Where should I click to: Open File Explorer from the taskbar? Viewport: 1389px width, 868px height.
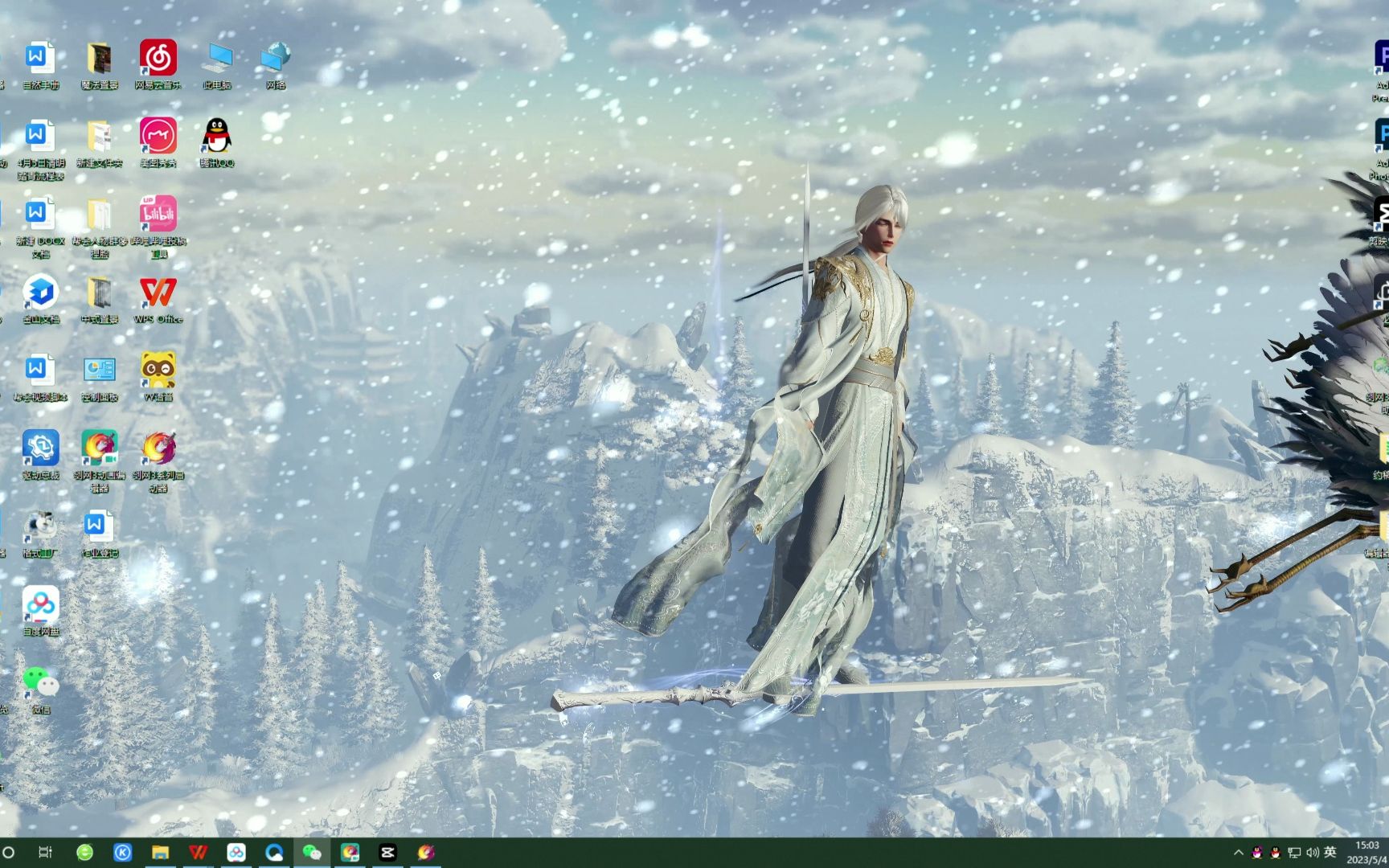click(161, 852)
